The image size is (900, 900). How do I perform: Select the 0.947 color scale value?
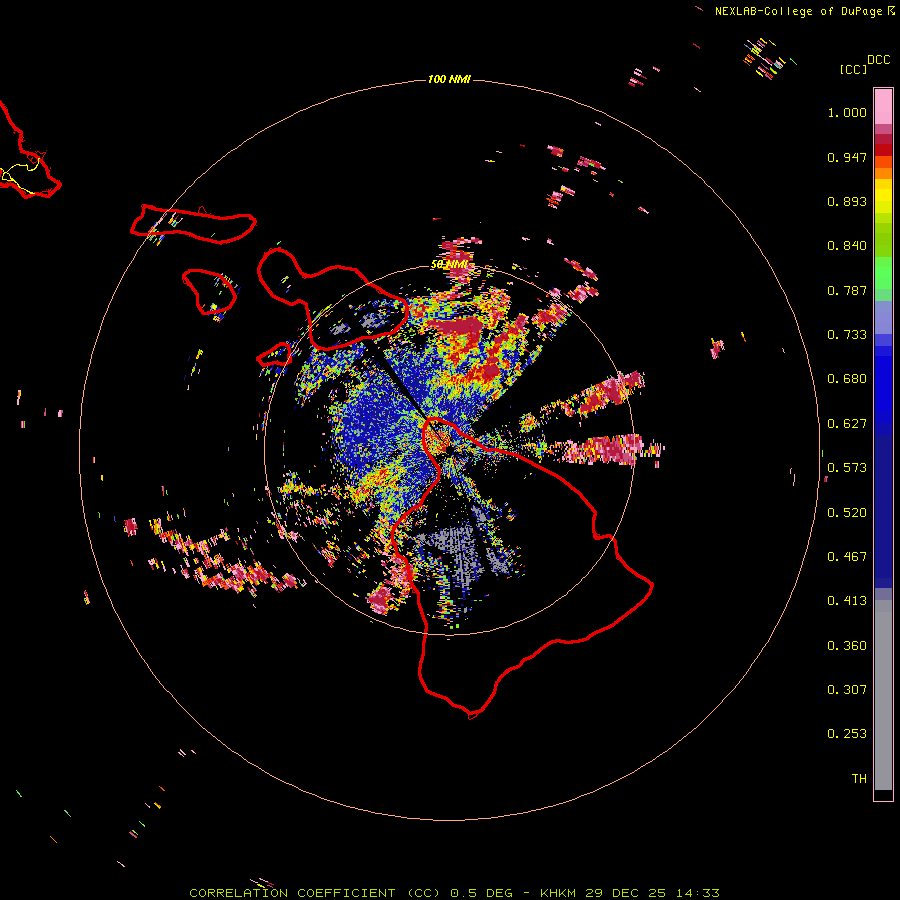pyautogui.click(x=847, y=157)
